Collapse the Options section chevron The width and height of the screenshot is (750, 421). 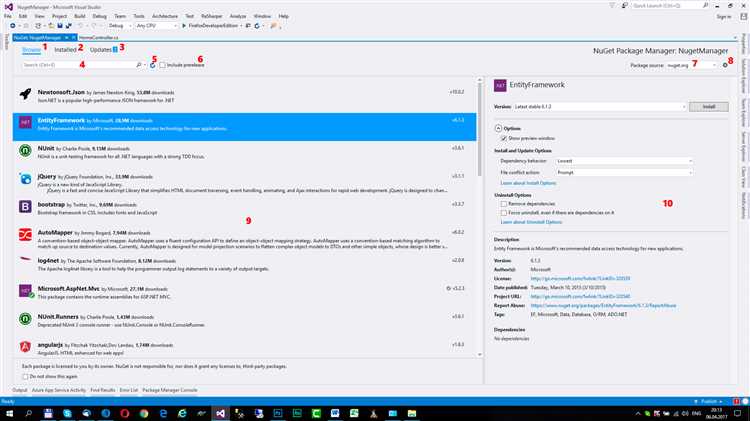[x=498, y=128]
